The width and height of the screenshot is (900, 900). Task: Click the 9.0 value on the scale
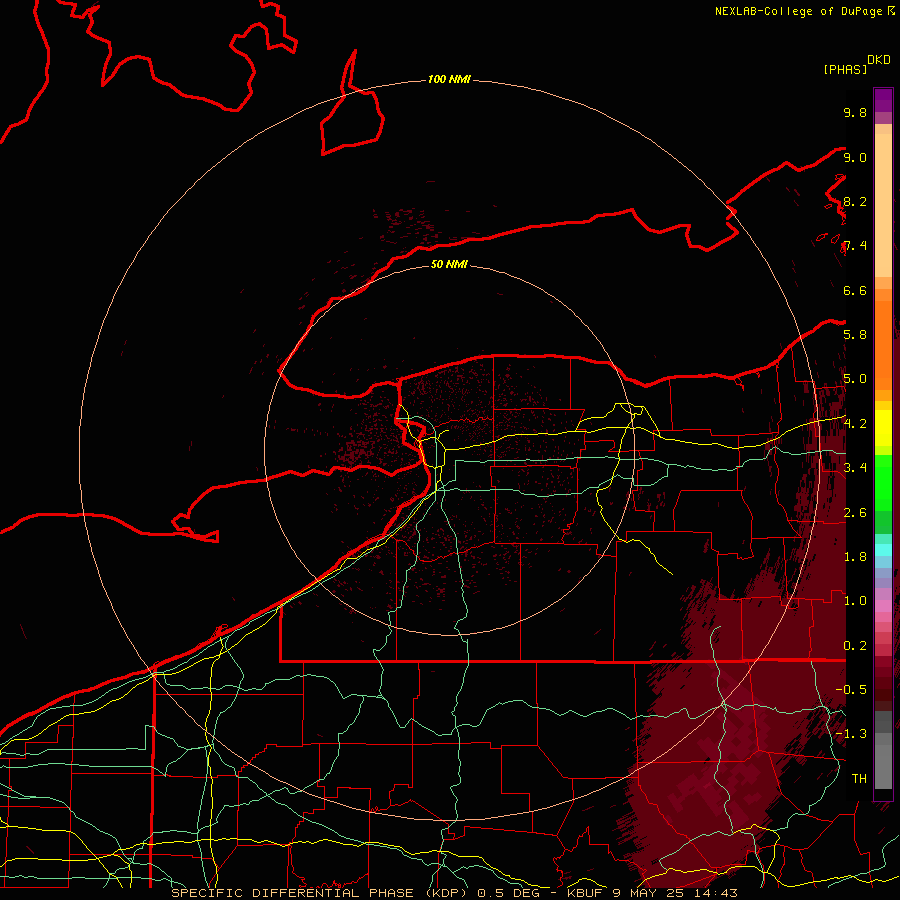855,157
